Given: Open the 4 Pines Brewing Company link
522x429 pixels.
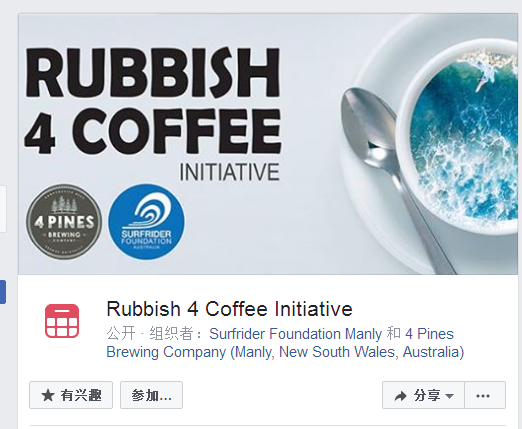Looking at the screenshot, I should (285, 343).
